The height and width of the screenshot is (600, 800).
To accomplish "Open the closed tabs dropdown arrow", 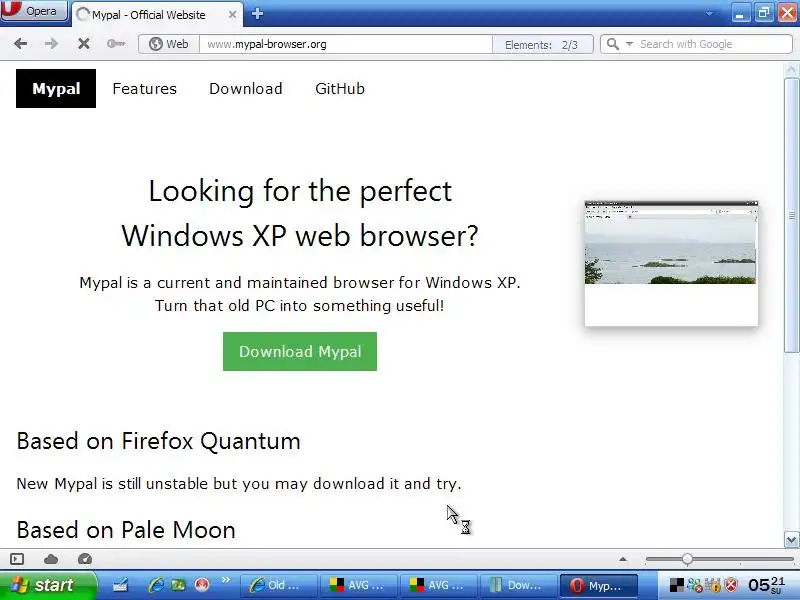I will [709, 14].
